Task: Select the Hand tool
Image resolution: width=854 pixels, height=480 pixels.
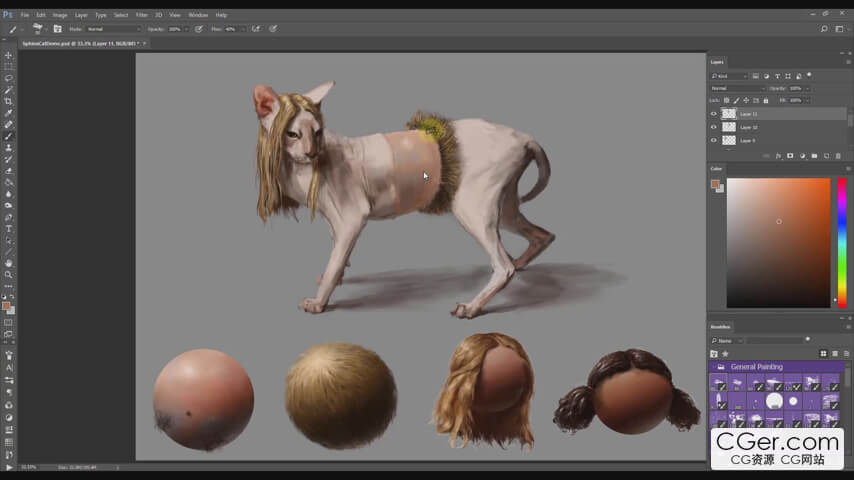Action: [x=9, y=263]
